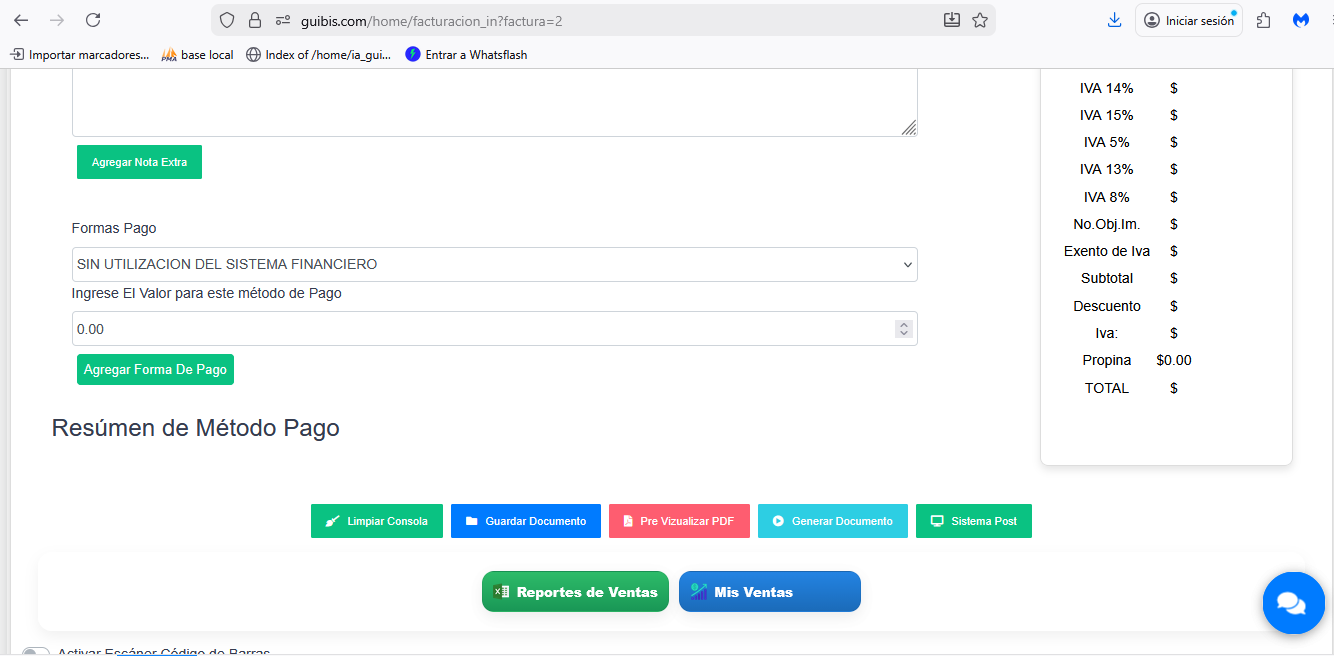Bookmark this page with the star icon
This screenshot has height=656, width=1334.
(x=980, y=20)
